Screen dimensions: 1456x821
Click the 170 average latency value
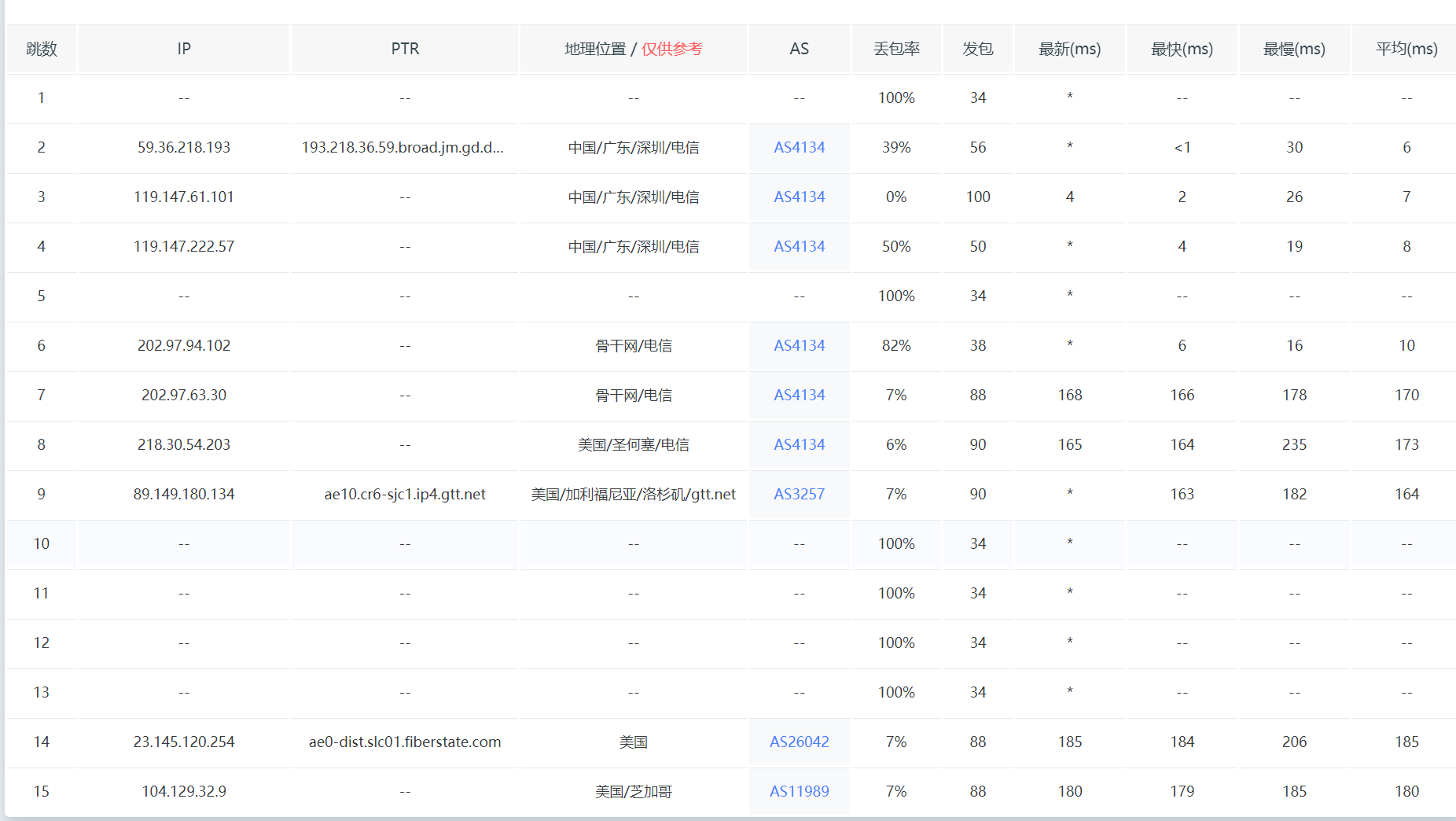(x=1407, y=395)
